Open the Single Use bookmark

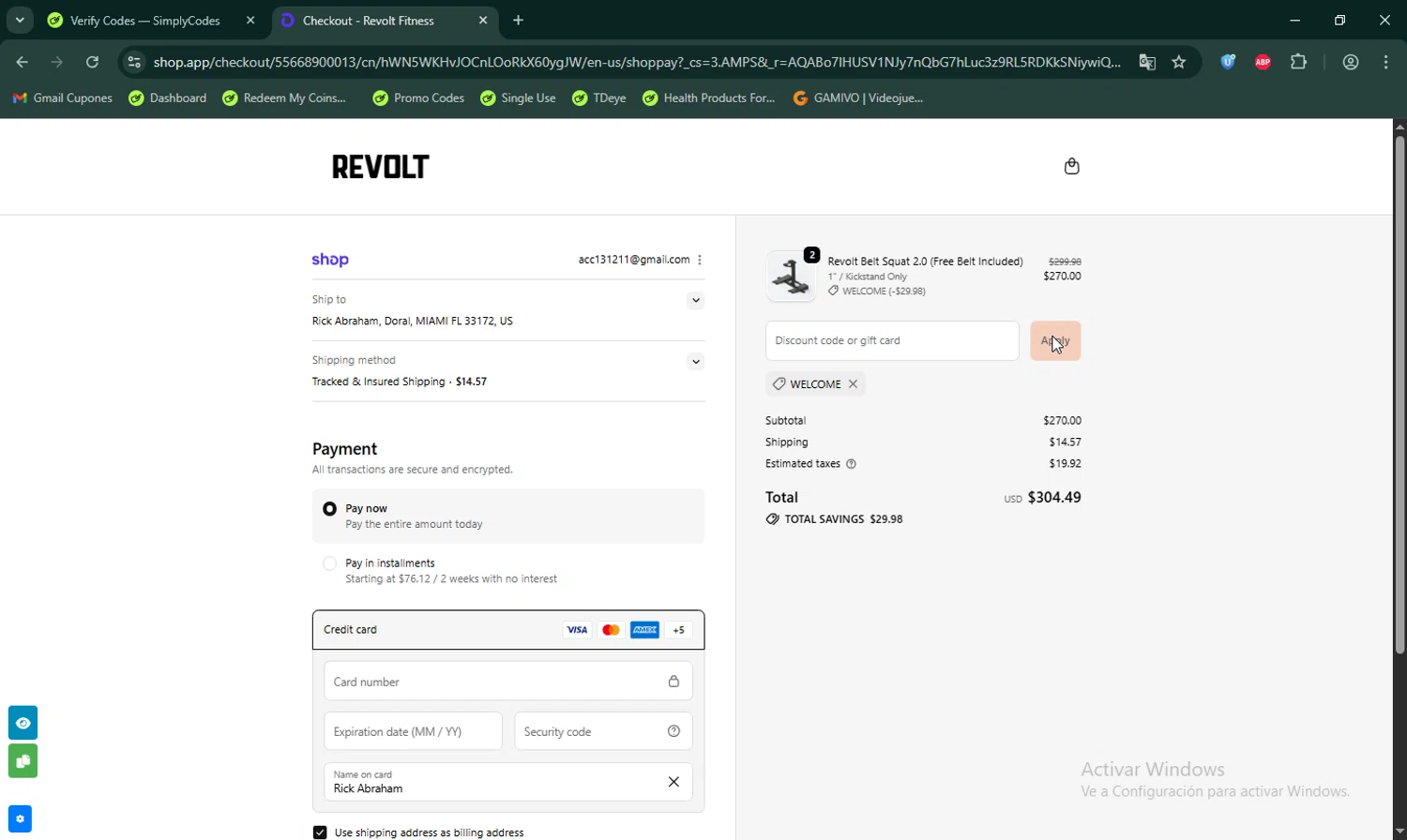pos(518,97)
